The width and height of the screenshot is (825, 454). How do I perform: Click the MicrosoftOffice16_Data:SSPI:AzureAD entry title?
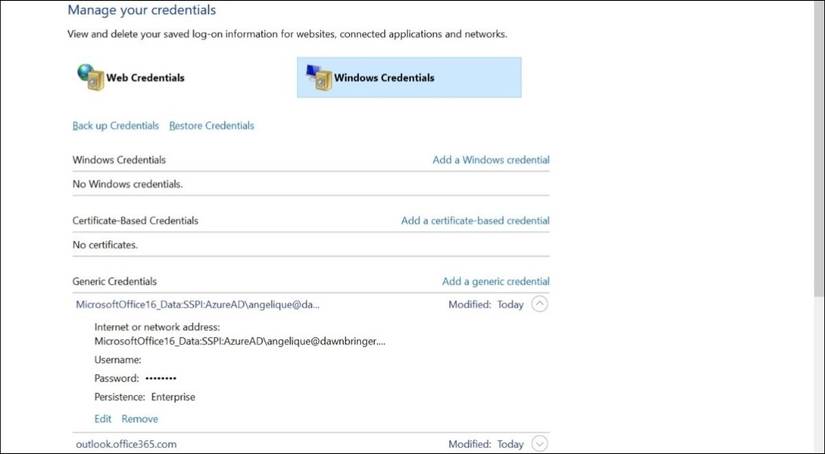[x=197, y=305]
